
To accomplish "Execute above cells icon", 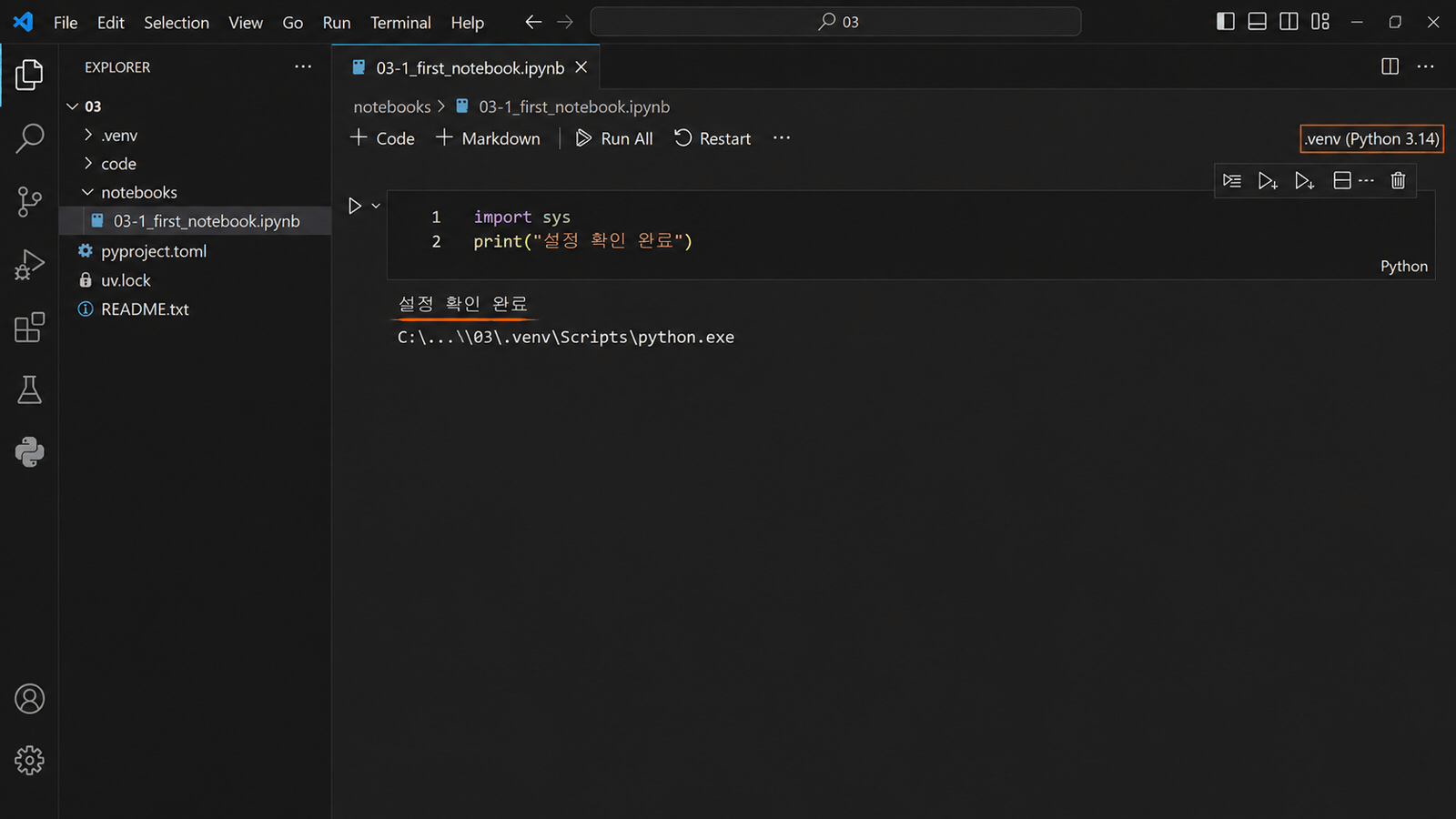I will pyautogui.click(x=1268, y=181).
